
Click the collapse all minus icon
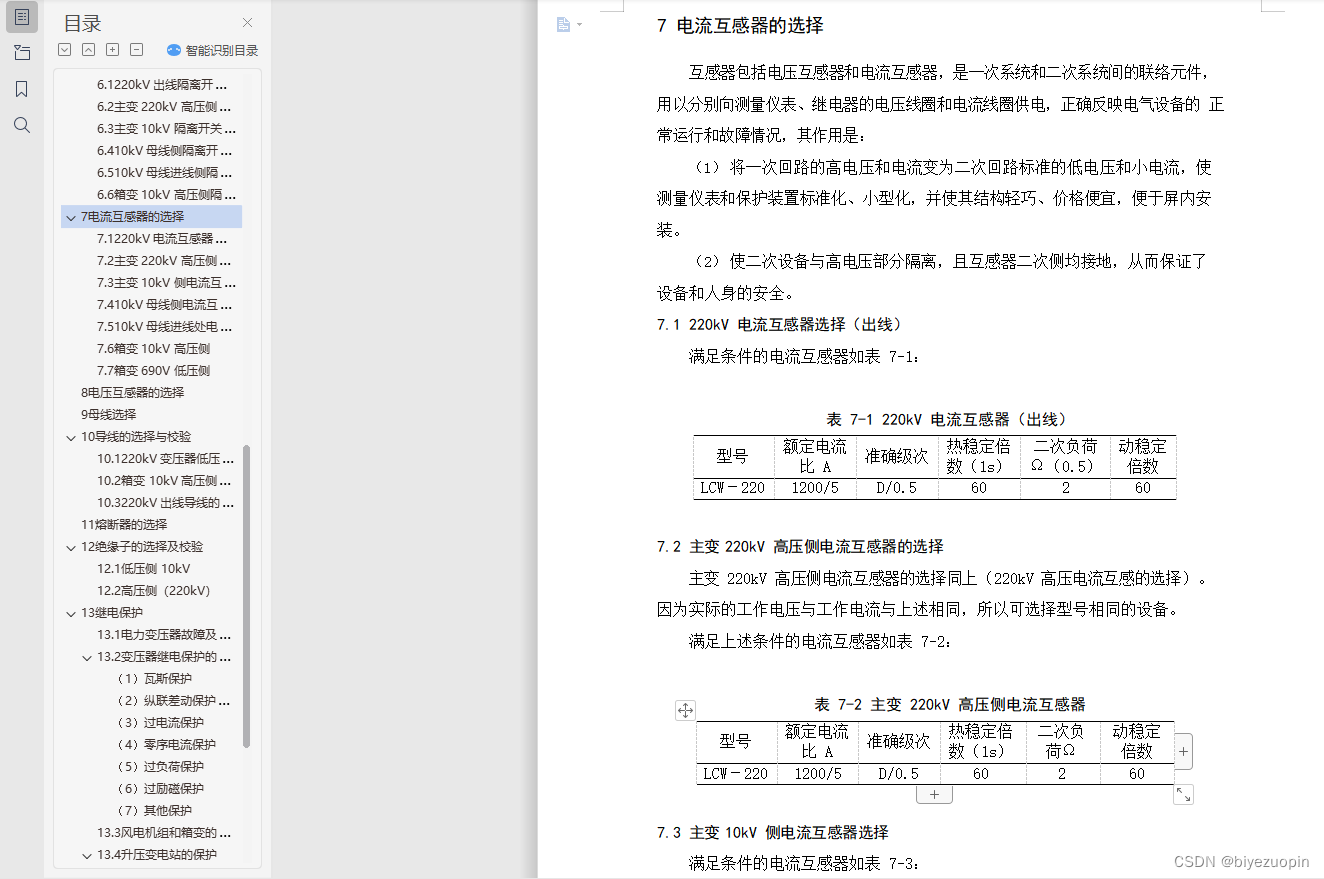coord(136,50)
